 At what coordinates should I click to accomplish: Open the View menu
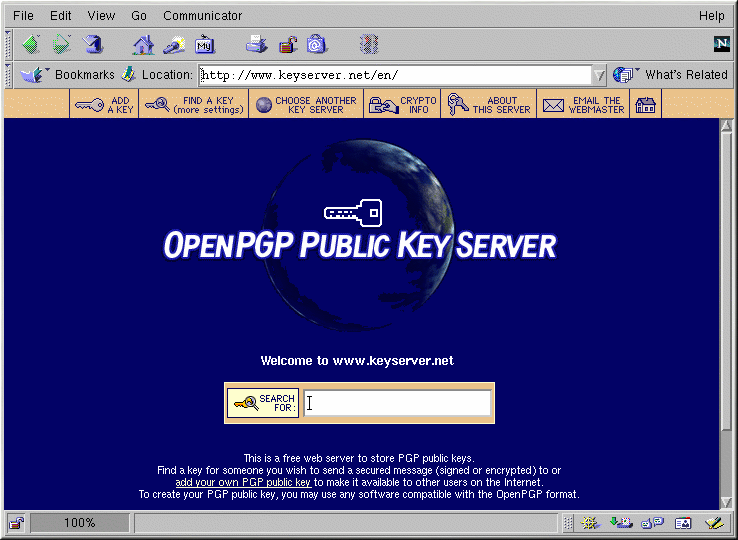[x=101, y=16]
